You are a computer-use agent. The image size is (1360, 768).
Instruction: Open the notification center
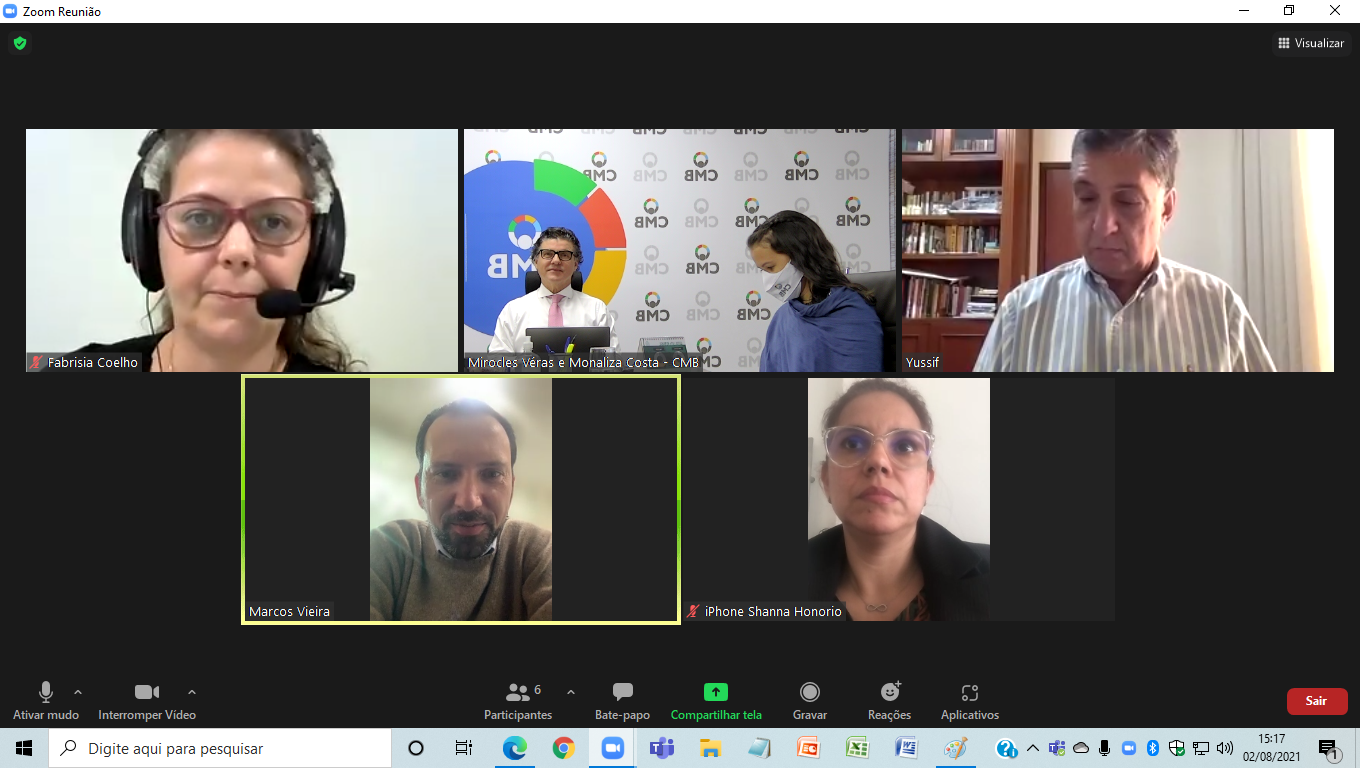[1330, 748]
